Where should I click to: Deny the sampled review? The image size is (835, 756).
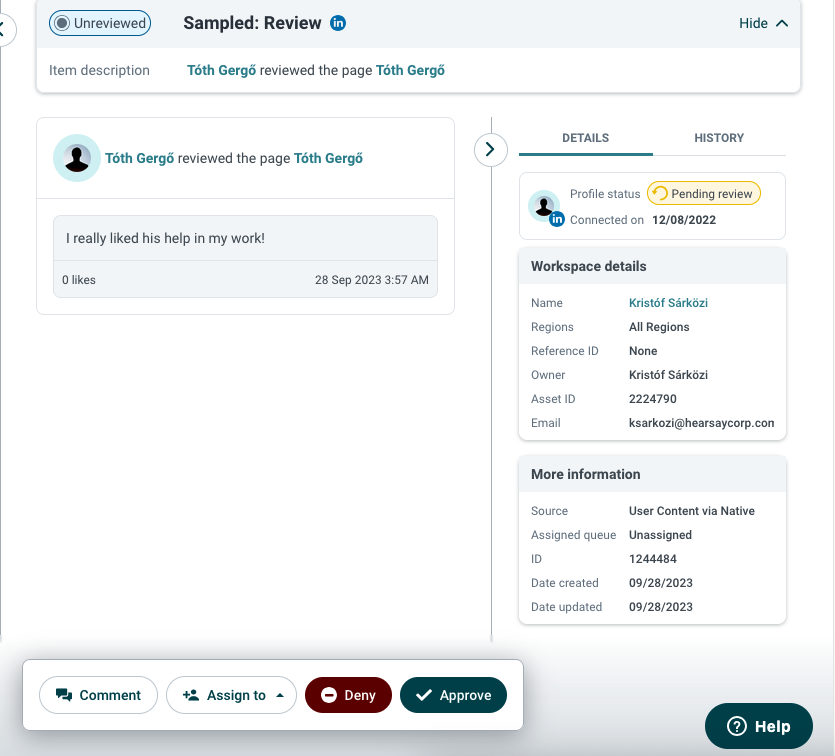pyautogui.click(x=348, y=695)
